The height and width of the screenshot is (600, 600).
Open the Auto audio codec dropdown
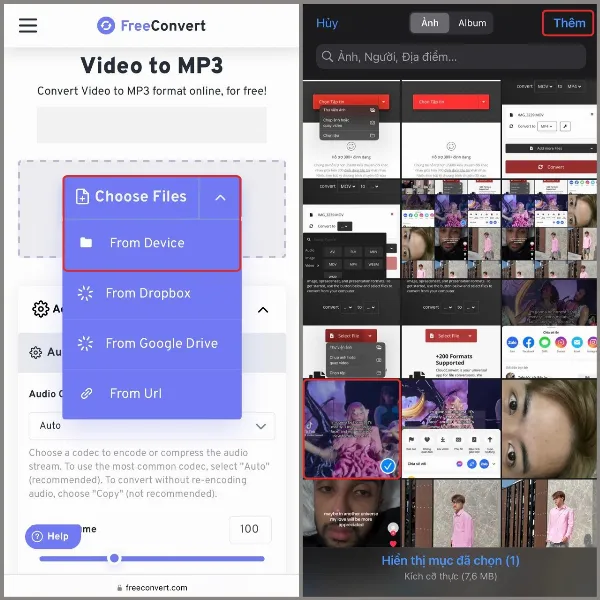152,426
